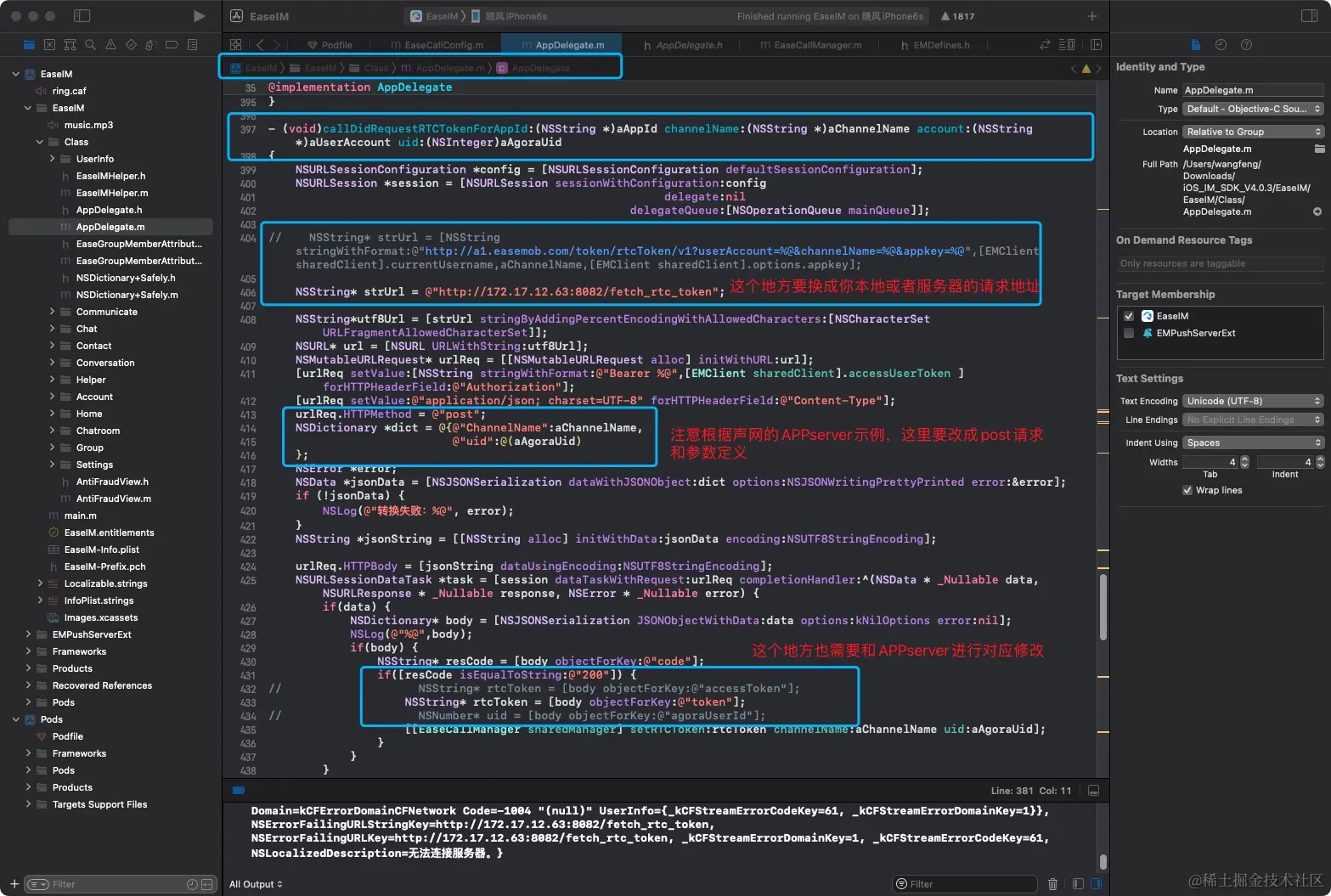Toggle the console pane button
This screenshot has width=1331, height=896.
pos(1095,884)
